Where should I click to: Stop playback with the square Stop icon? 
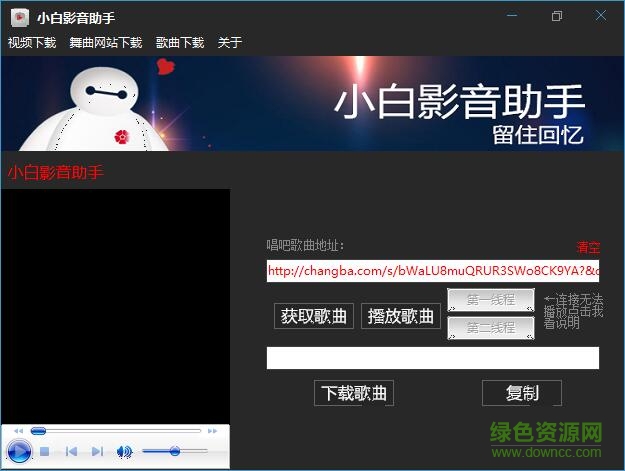click(45, 452)
